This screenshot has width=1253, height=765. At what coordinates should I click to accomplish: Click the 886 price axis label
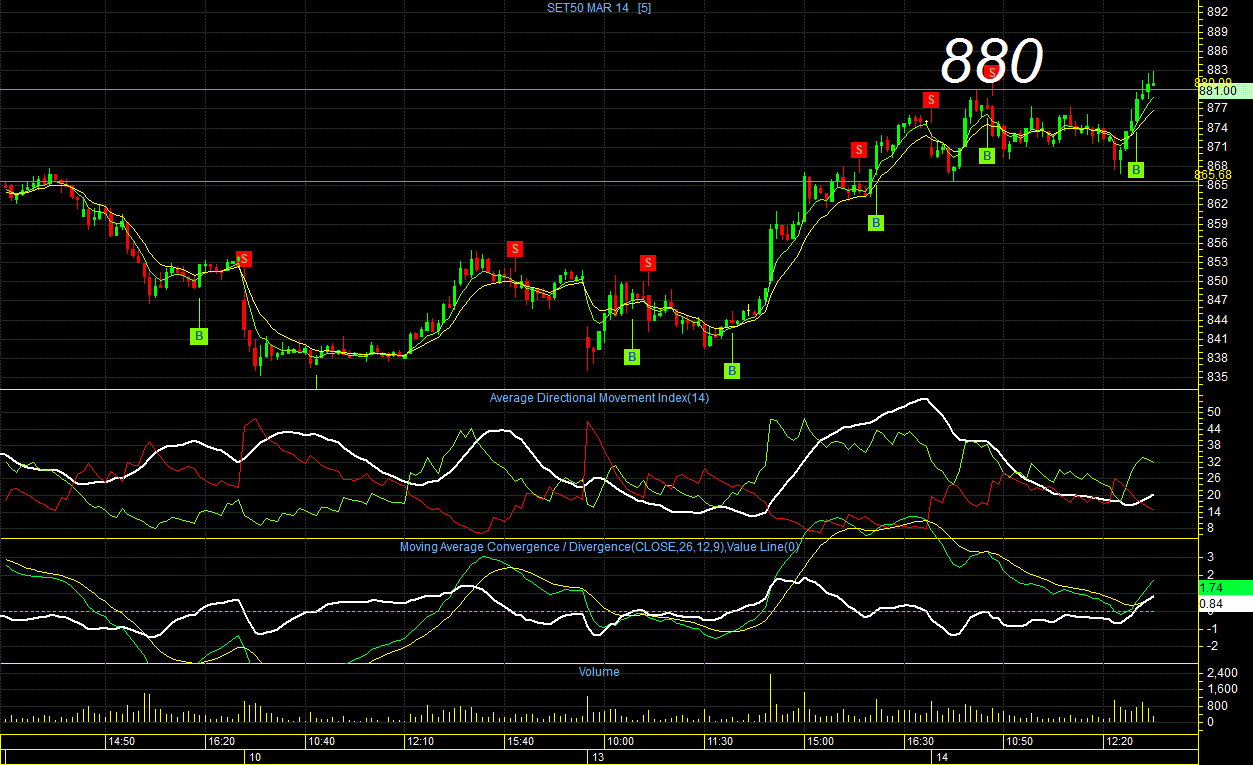1217,50
